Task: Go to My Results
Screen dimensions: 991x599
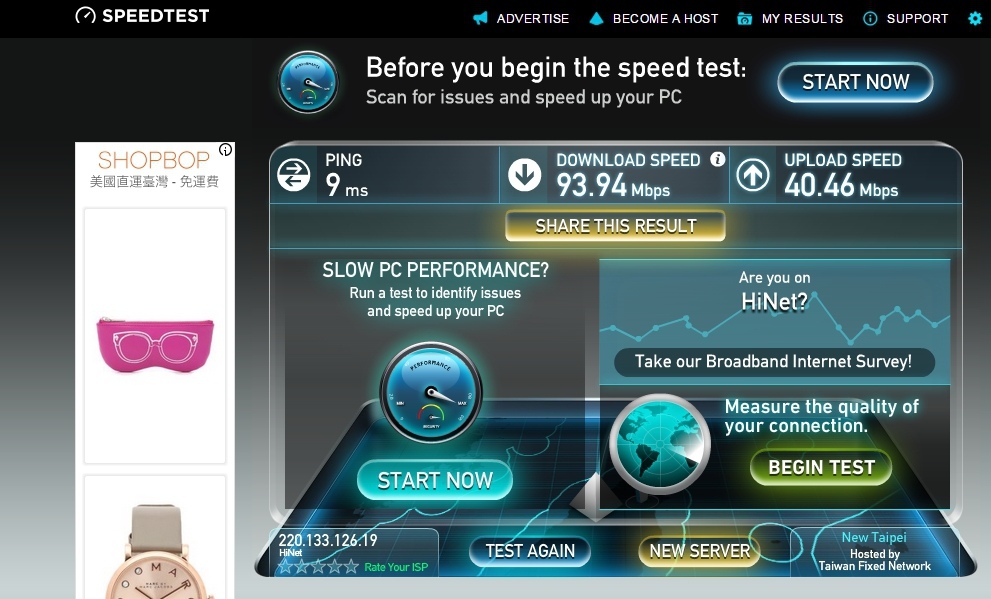Action: [x=790, y=18]
